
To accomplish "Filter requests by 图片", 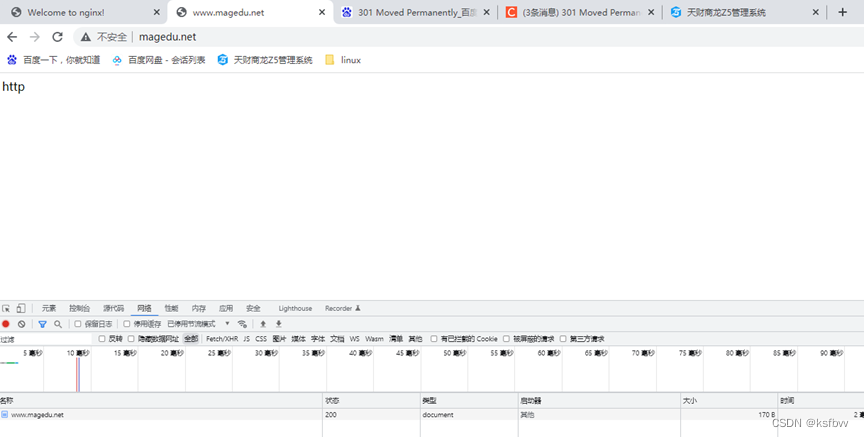I will [279, 339].
